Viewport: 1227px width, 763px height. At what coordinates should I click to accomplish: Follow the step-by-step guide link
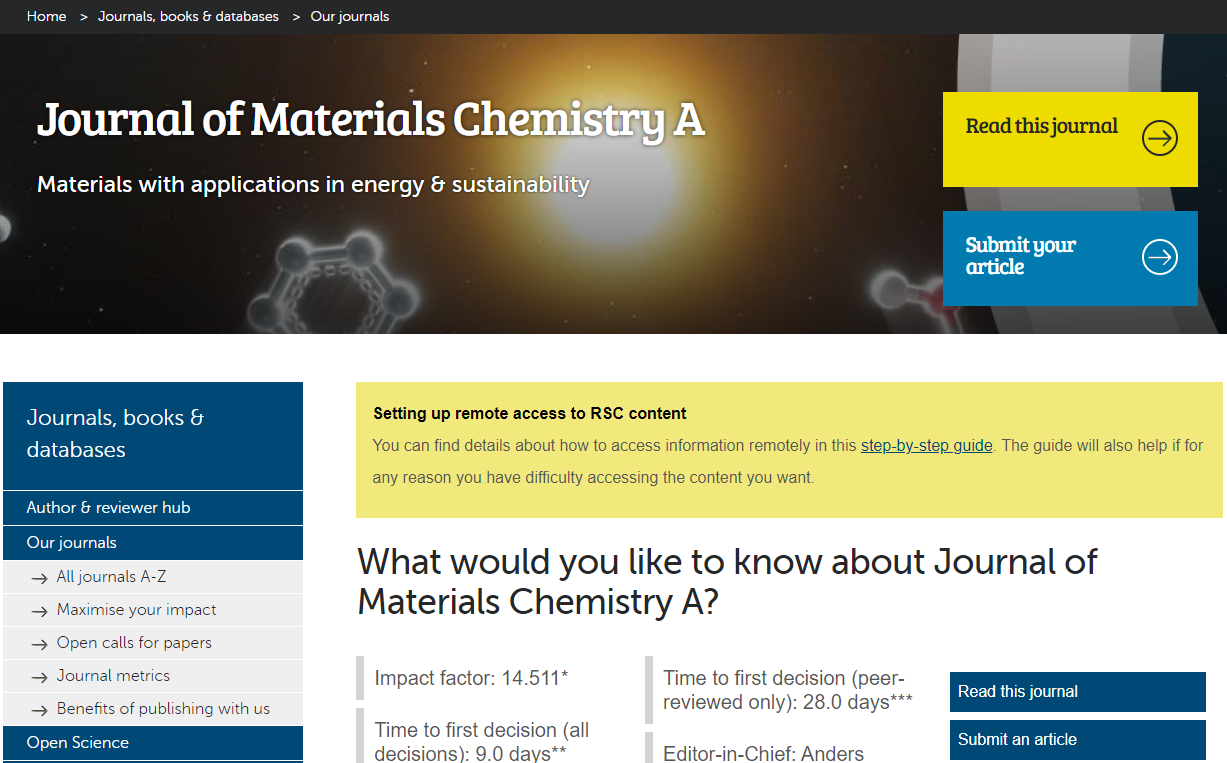click(927, 446)
